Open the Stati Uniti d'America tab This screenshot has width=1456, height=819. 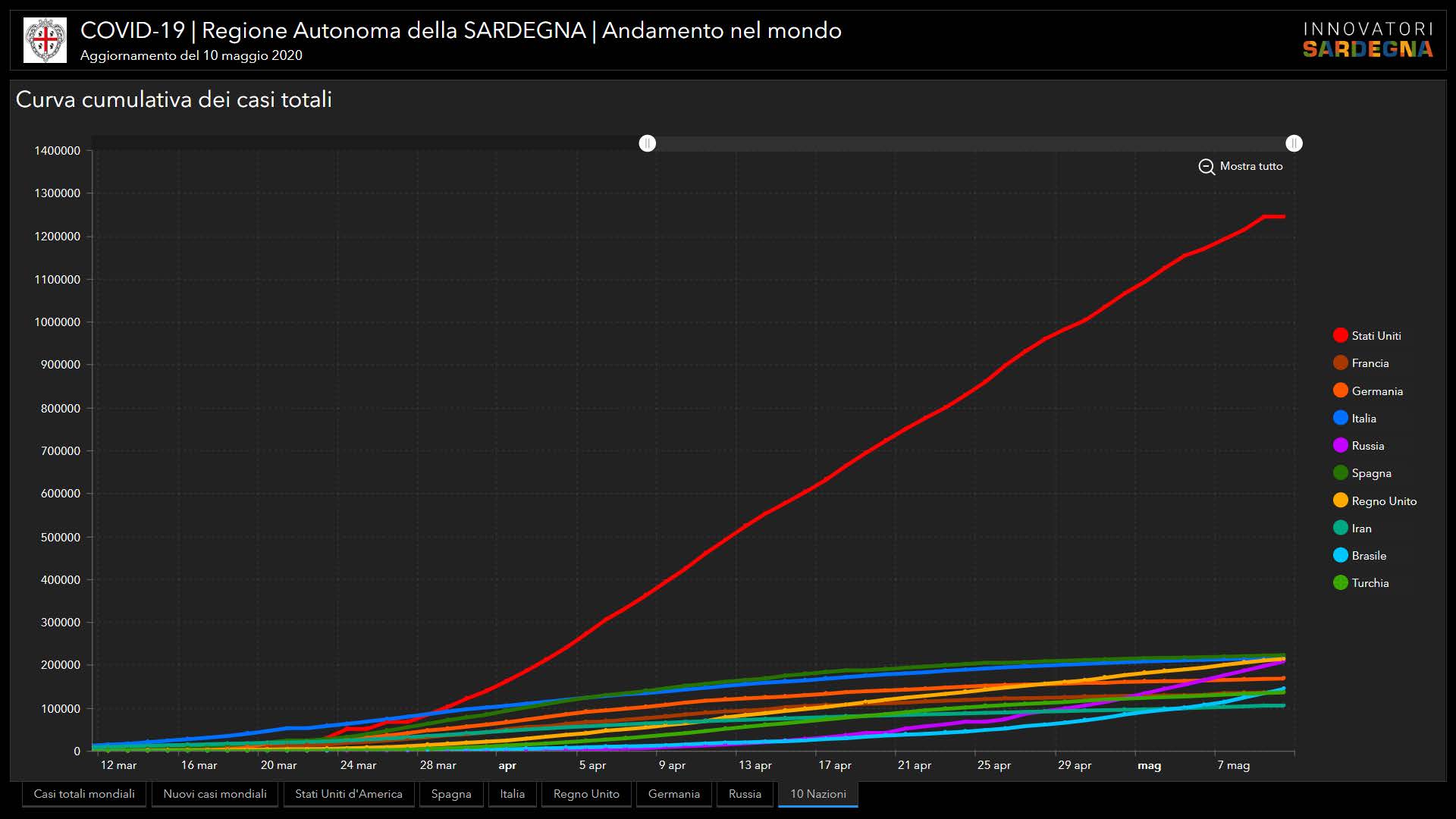click(x=348, y=794)
